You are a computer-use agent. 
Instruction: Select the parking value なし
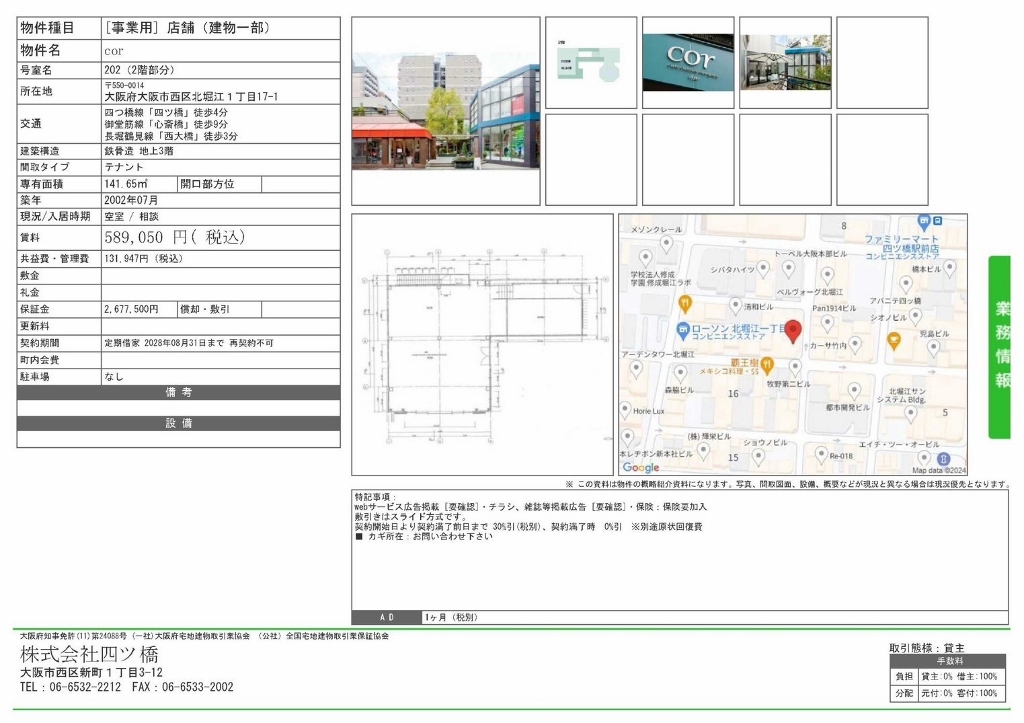114,377
